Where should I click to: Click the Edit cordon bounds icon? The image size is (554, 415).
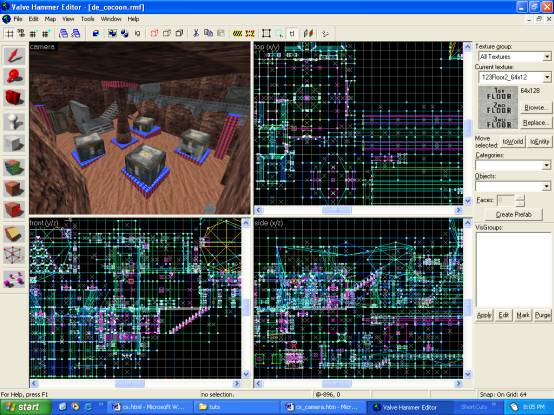click(250, 34)
